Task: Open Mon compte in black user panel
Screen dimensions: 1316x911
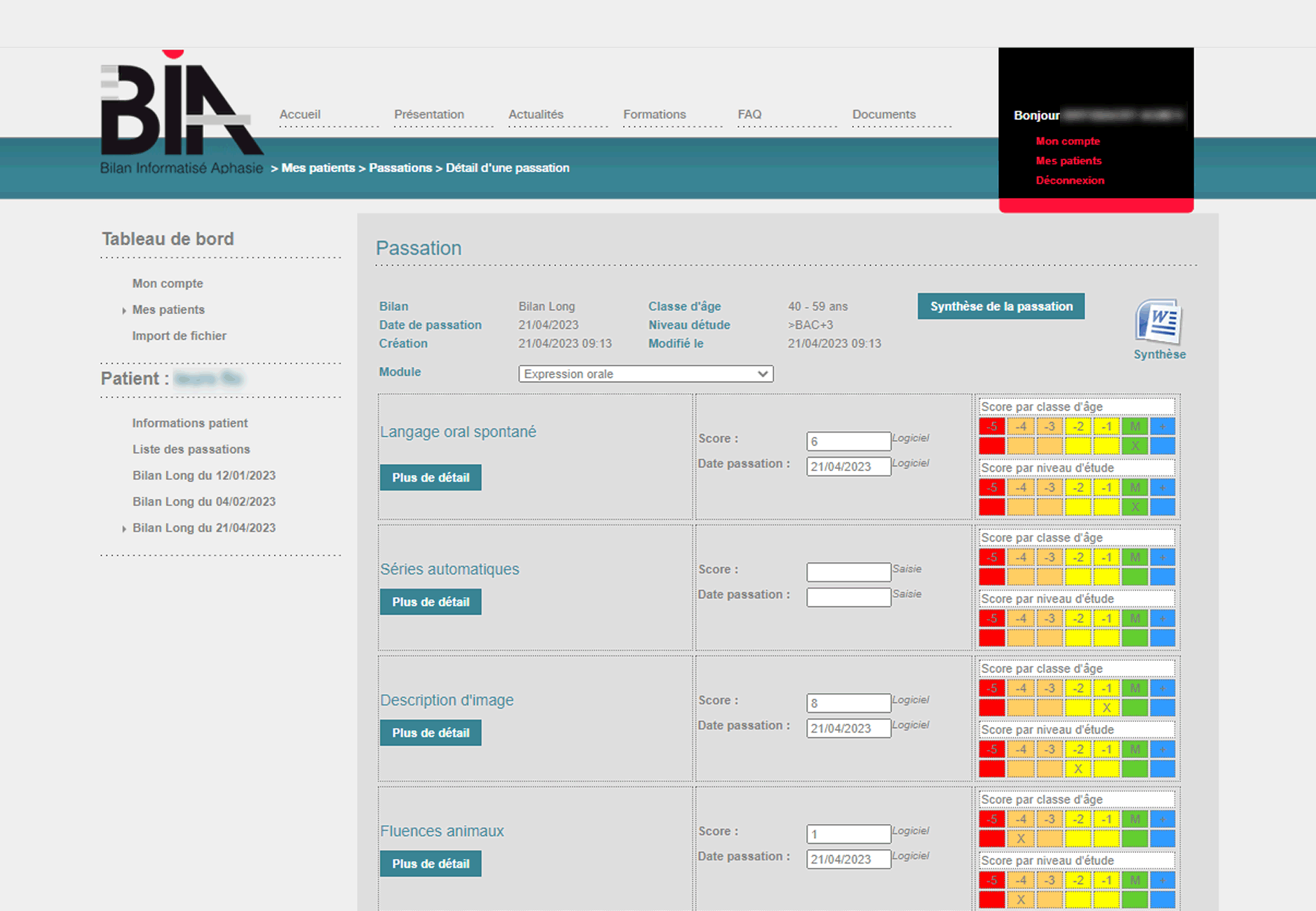Action: click(1067, 141)
